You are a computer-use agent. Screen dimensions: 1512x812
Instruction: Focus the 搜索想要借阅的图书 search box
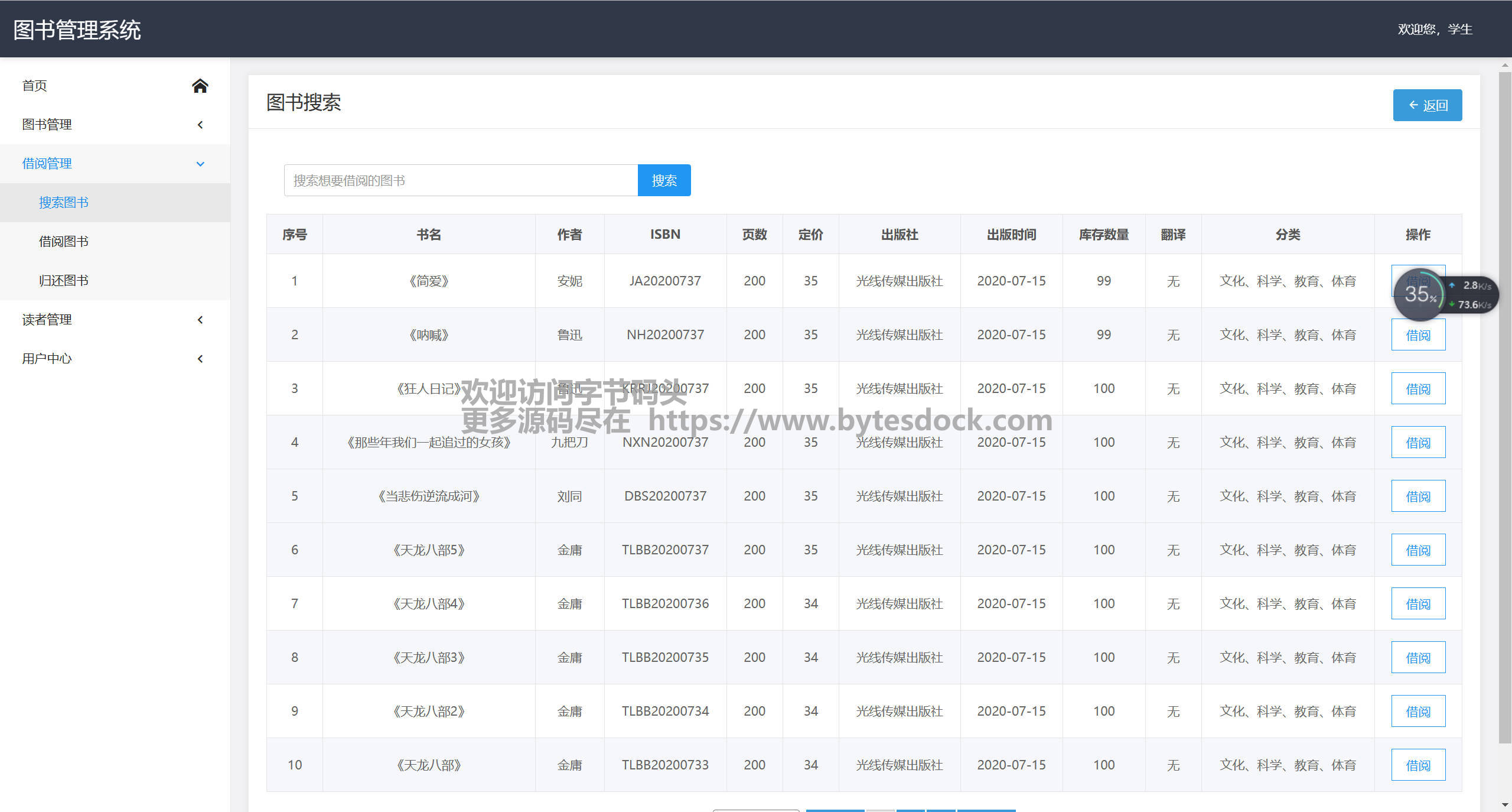click(461, 180)
